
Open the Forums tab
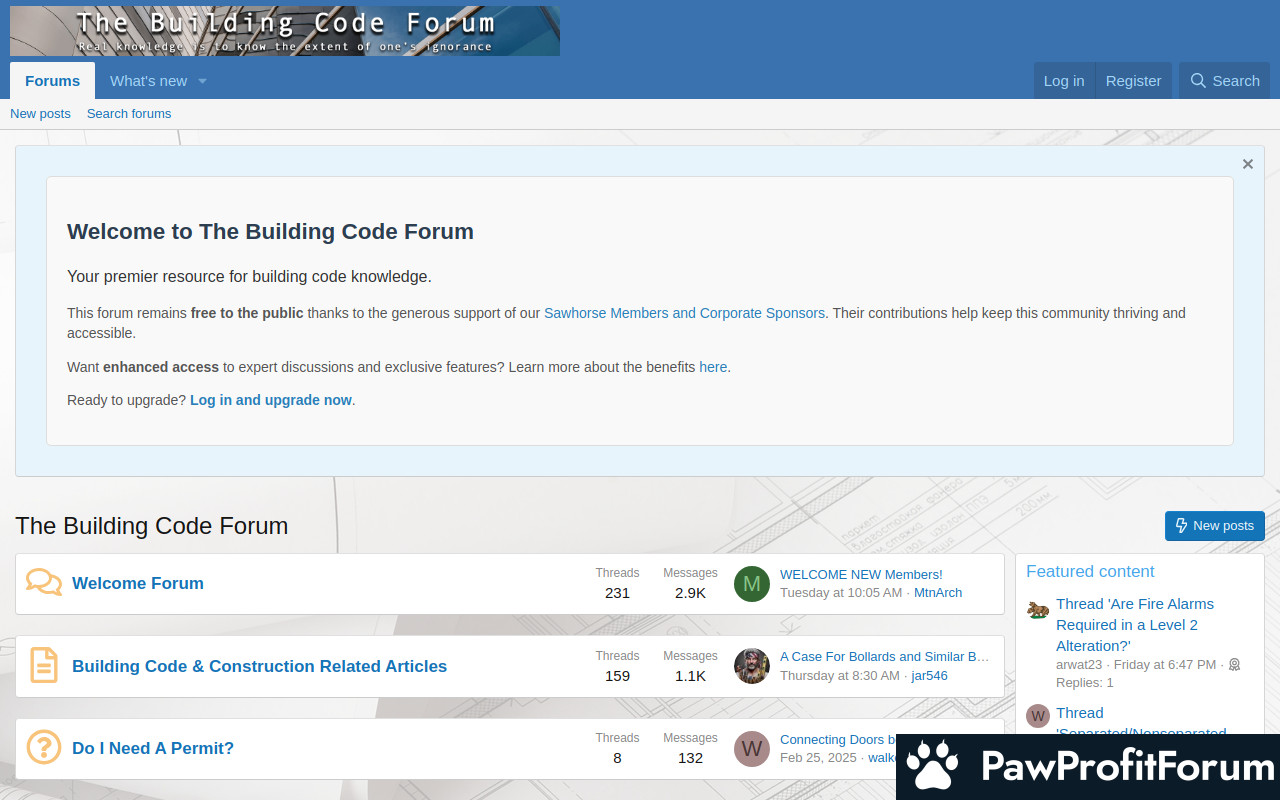(52, 81)
